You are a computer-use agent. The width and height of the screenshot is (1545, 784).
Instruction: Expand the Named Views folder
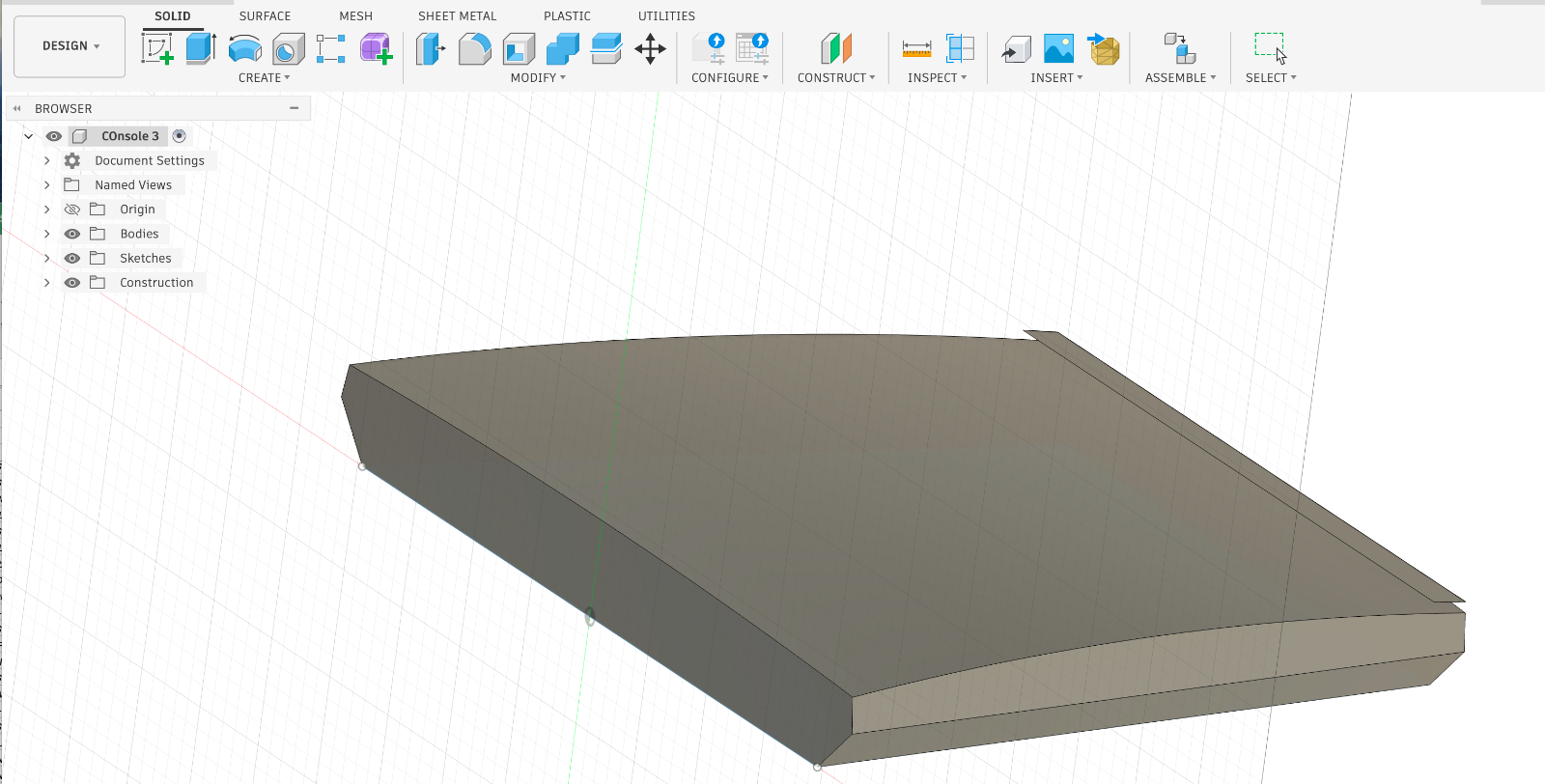(46, 184)
